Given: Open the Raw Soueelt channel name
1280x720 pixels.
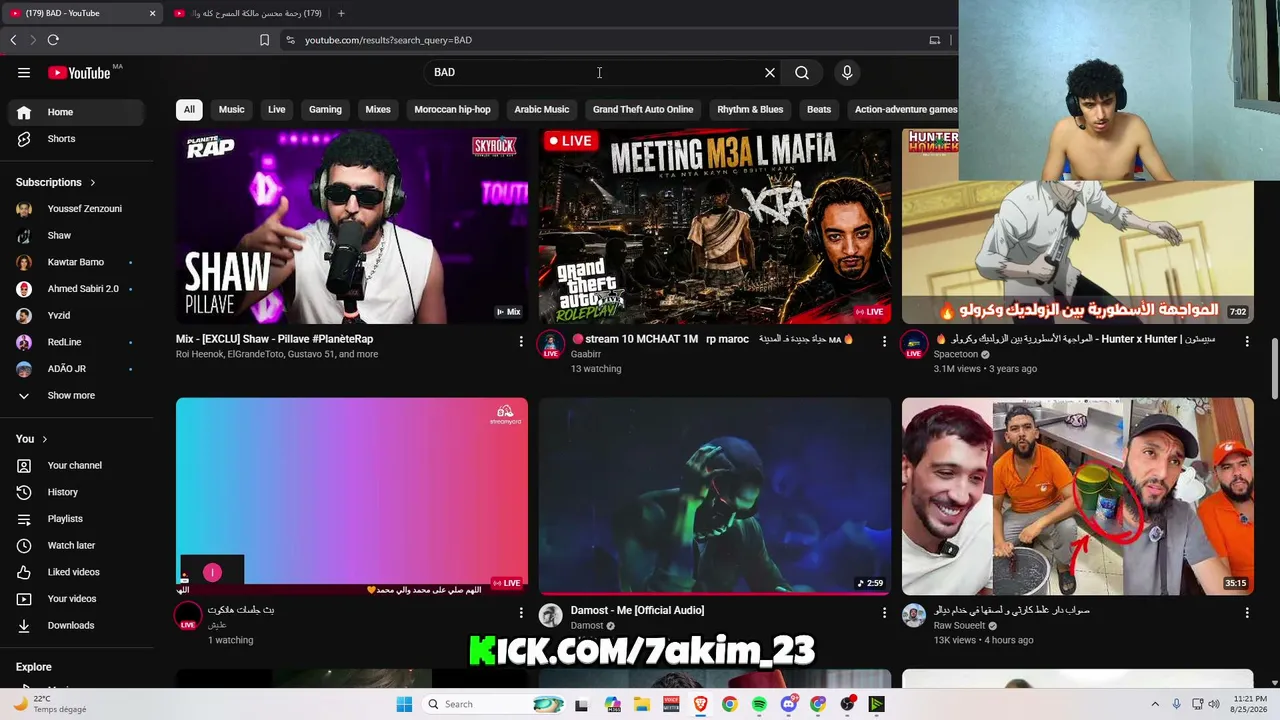Looking at the screenshot, I should [x=960, y=626].
